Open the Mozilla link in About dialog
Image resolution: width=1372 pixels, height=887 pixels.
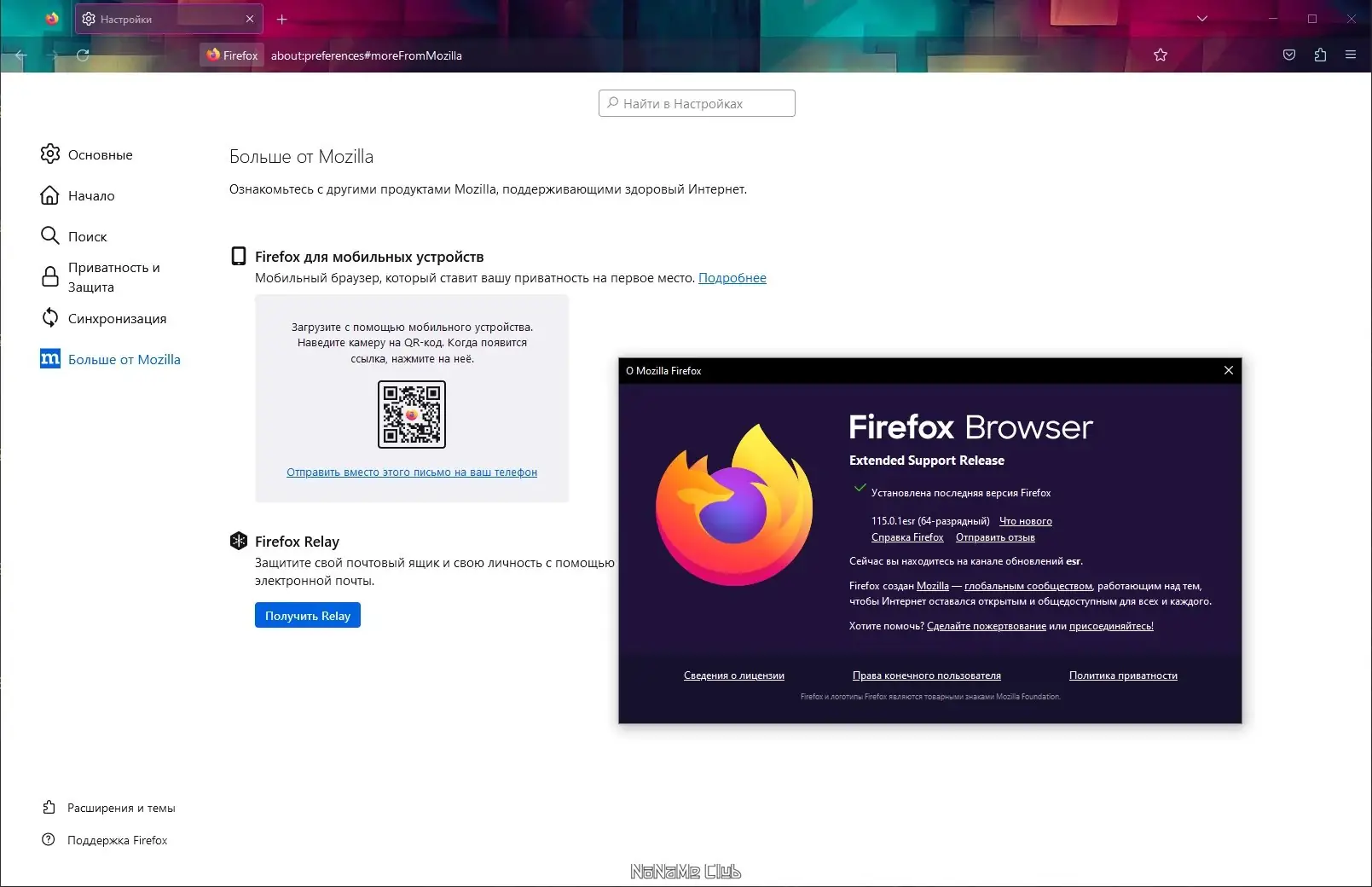933,586
